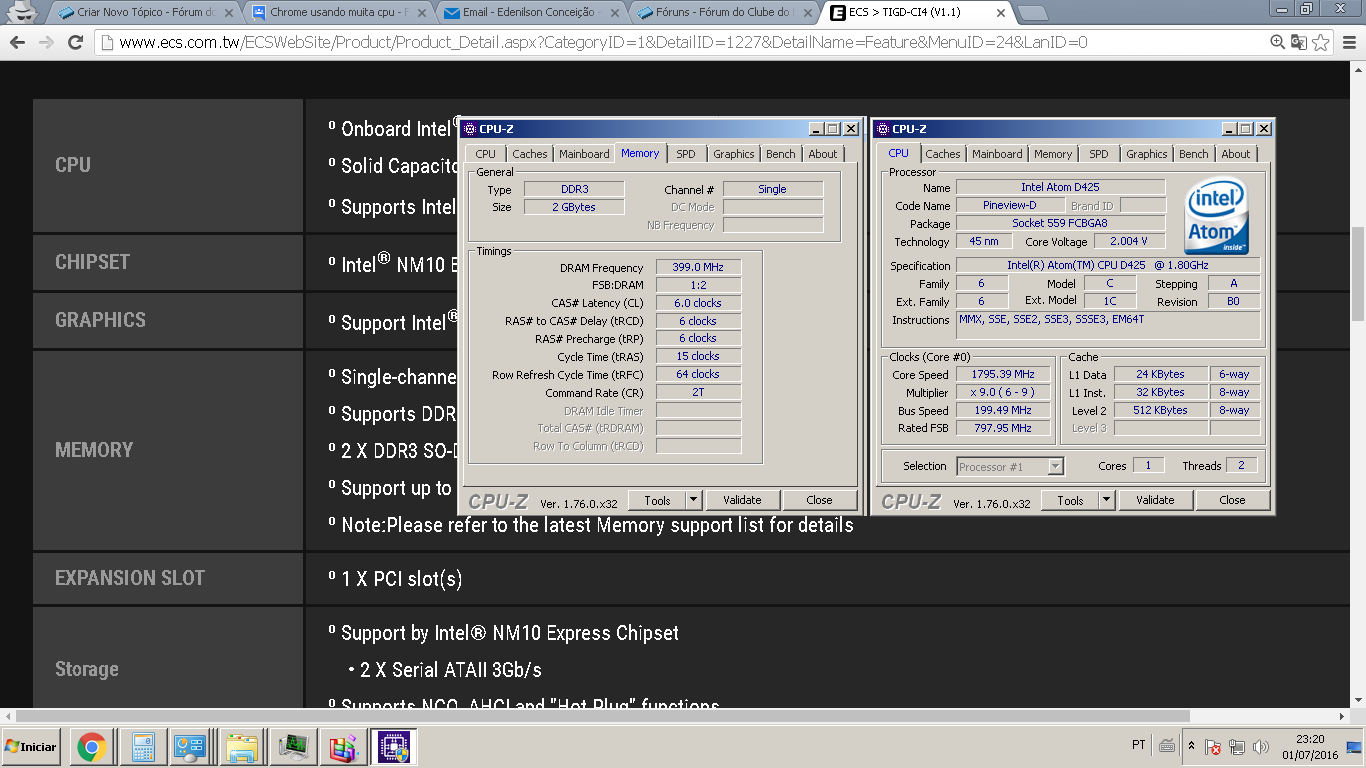Viewport: 1366px width, 768px height.
Task: Click Close button in right CPU-Z window
Action: coord(1232,500)
